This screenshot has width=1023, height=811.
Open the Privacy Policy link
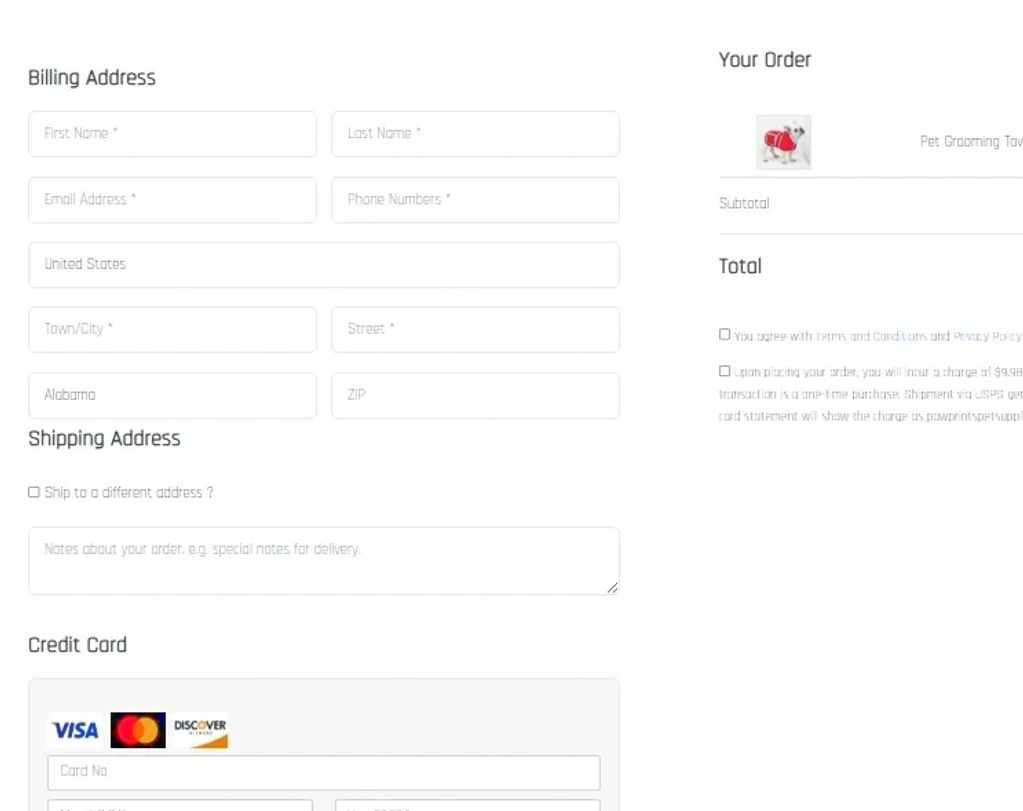coord(987,337)
